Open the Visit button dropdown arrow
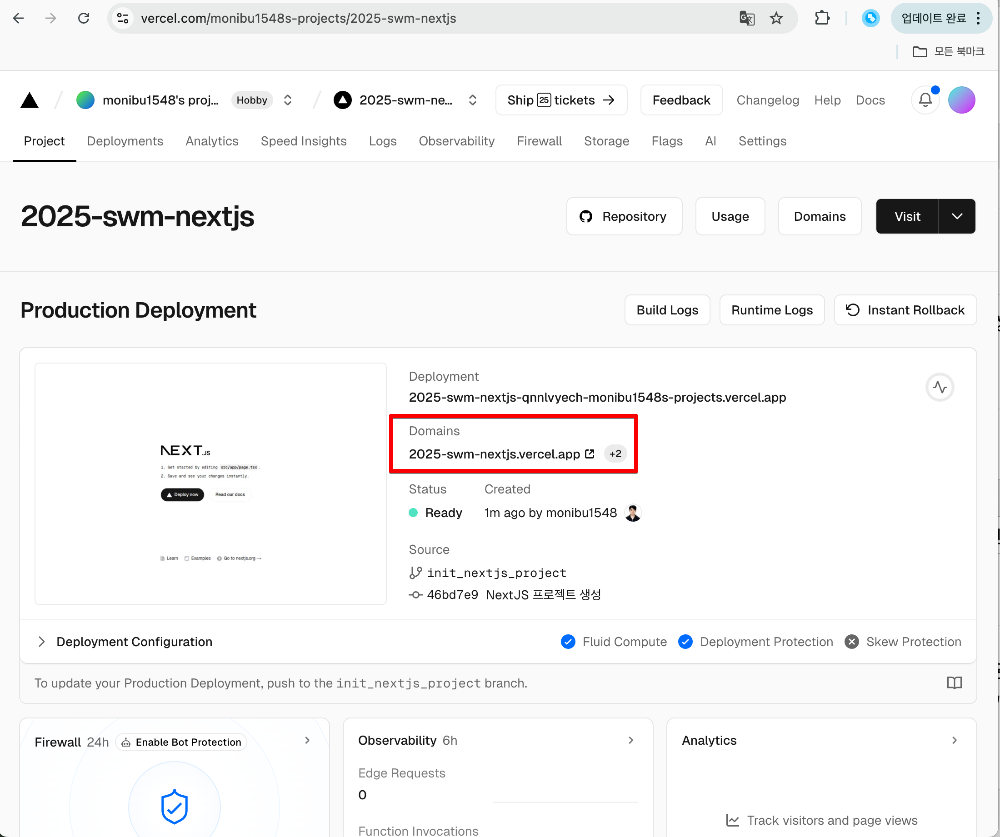The width and height of the screenshot is (1000, 837). 957,216
